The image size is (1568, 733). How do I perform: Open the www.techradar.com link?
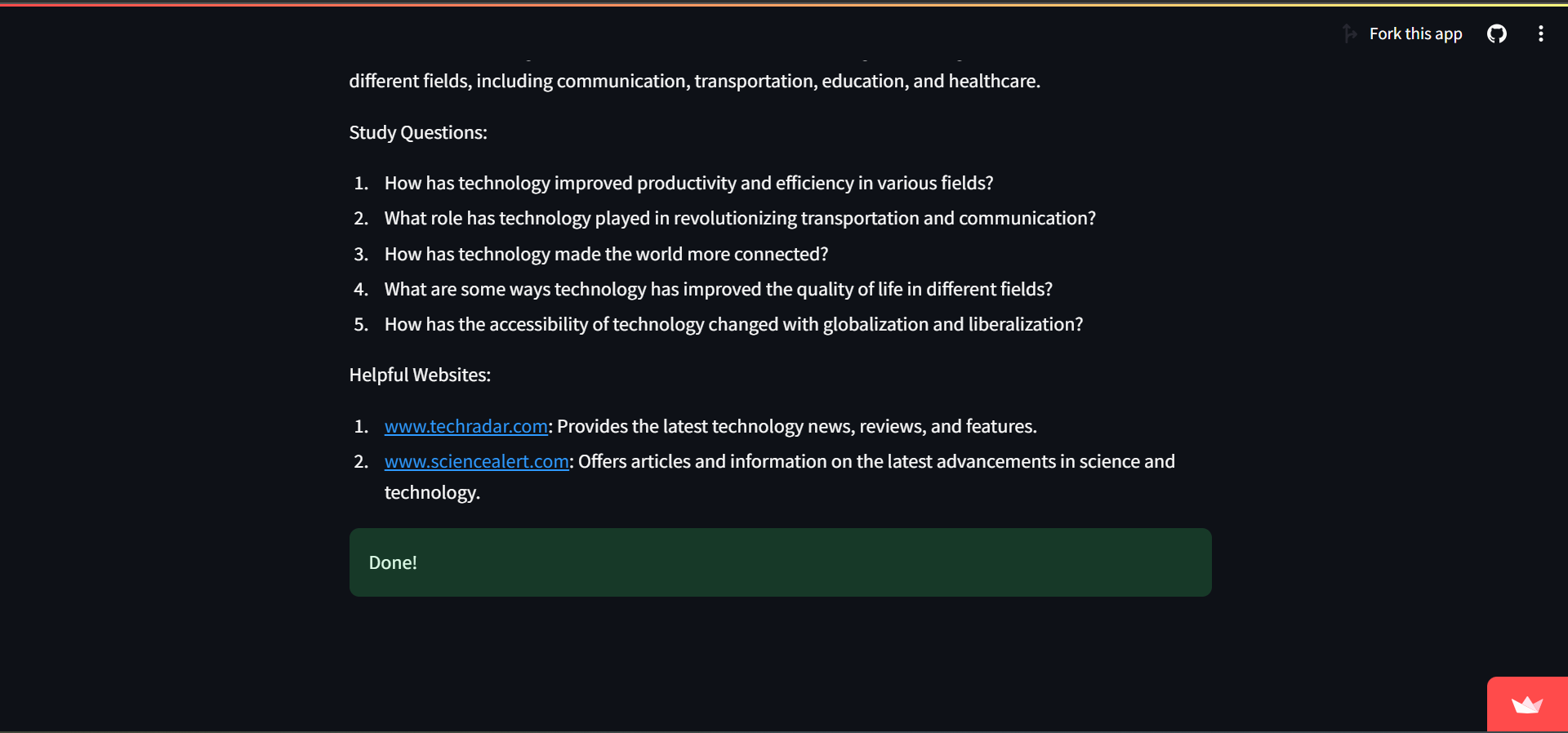pos(465,426)
